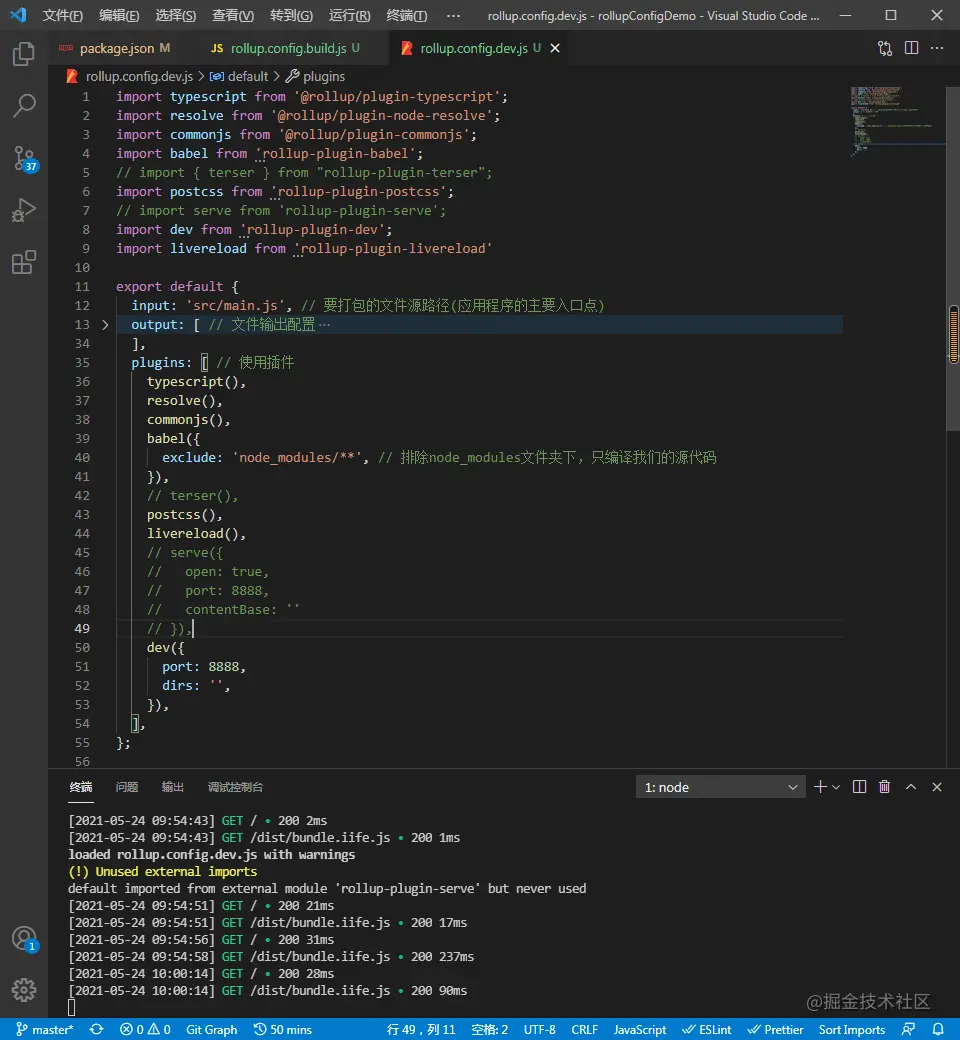Viewport: 960px width, 1040px height.
Task: Open the editor More Actions ellipsis
Action: coord(937,48)
